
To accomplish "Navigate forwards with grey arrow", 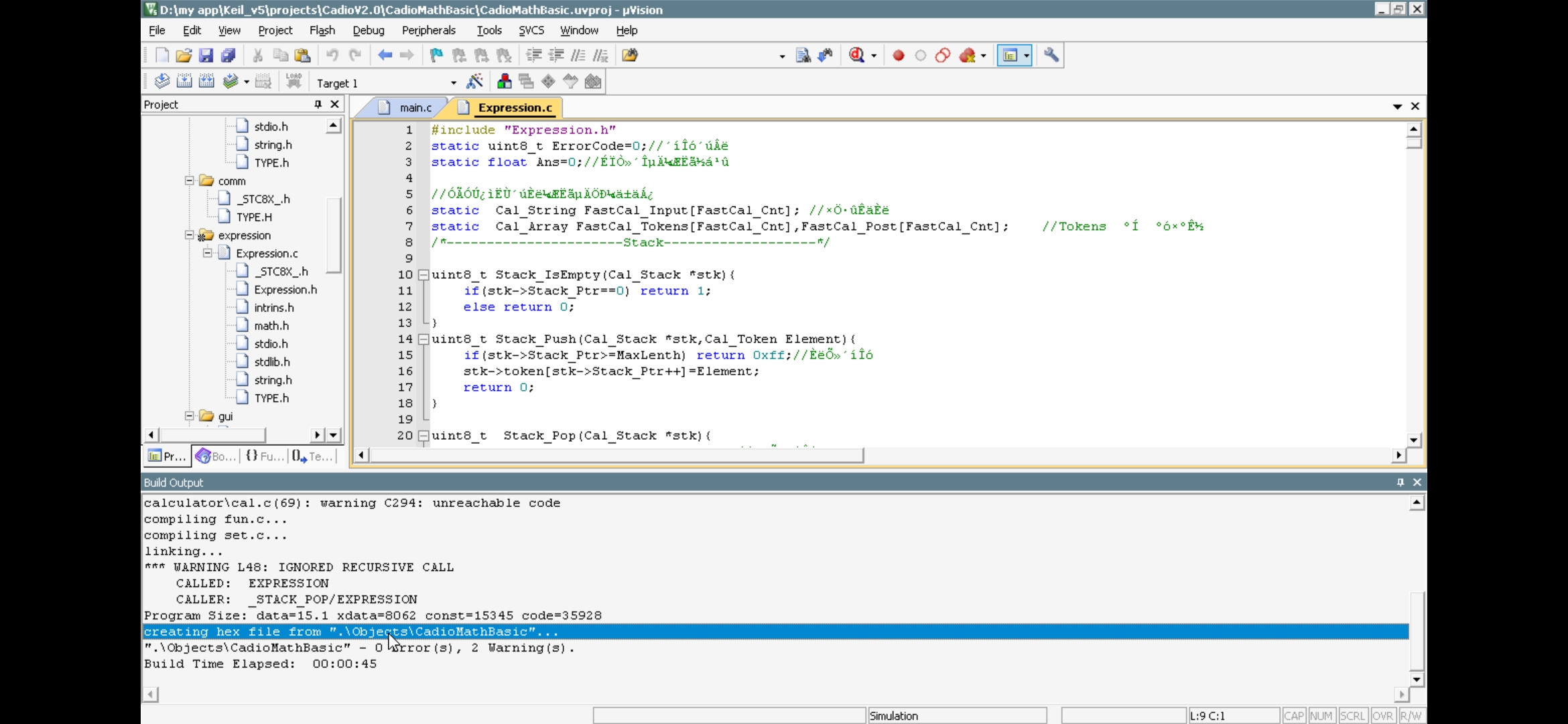I will pos(407,56).
